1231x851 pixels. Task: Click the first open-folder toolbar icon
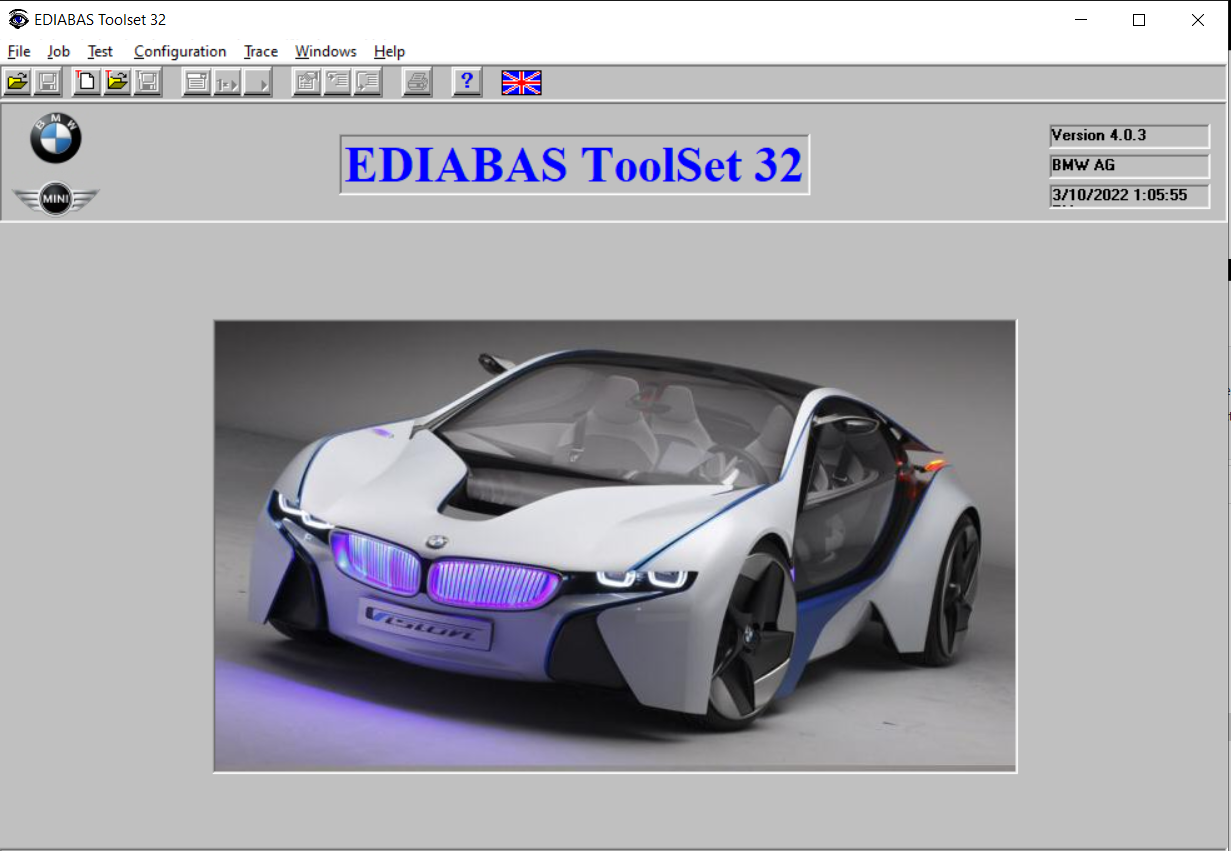[17, 82]
